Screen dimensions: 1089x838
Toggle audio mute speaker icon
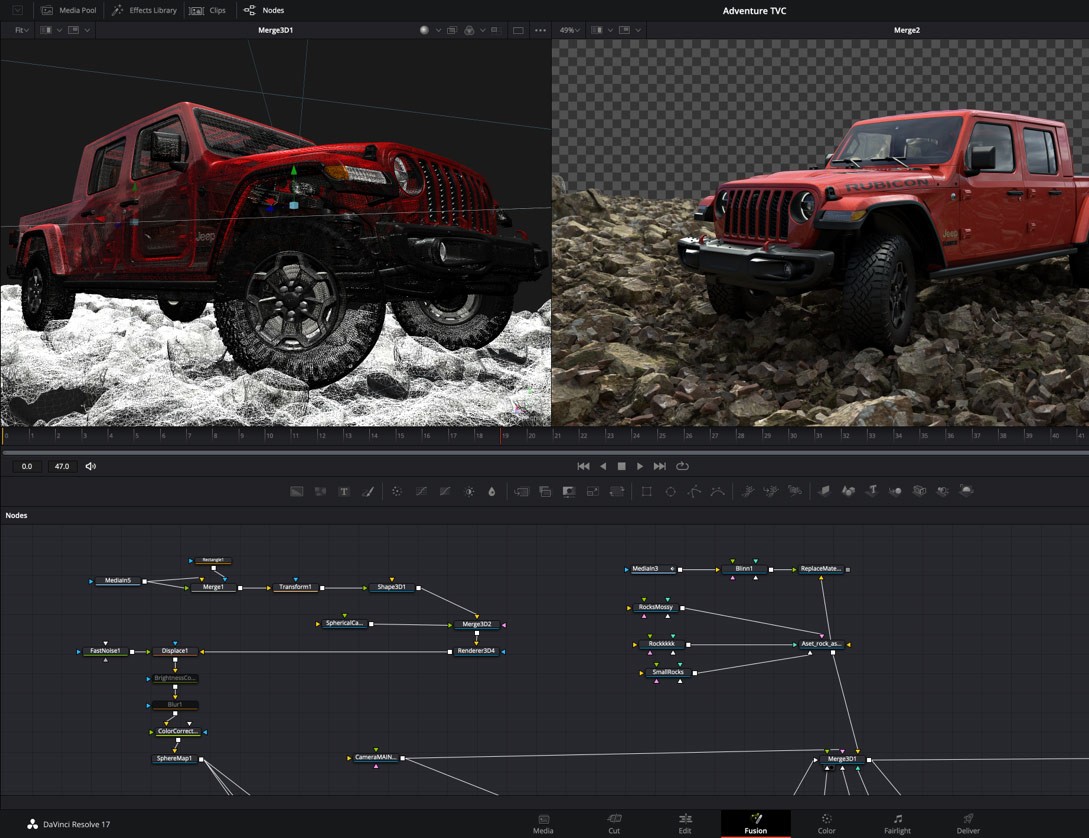(x=91, y=466)
